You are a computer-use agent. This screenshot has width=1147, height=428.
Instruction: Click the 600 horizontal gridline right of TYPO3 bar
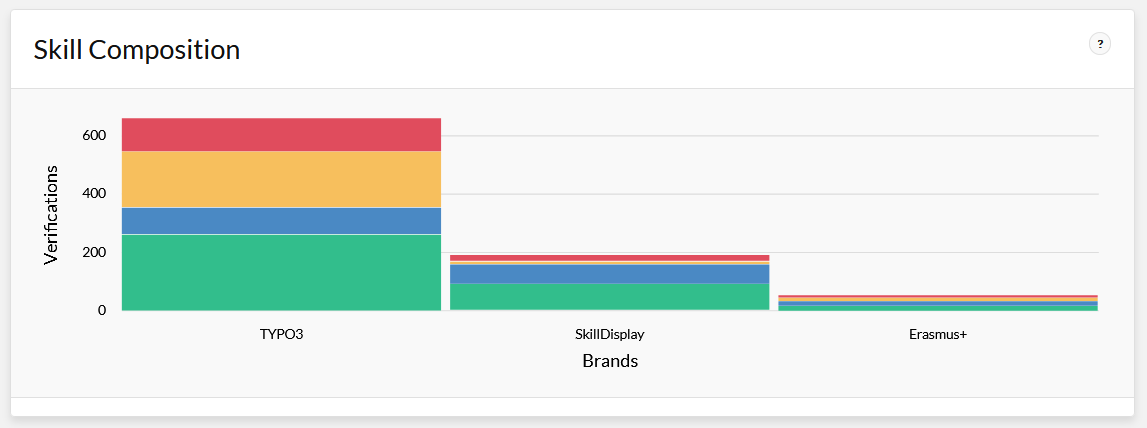coord(770,135)
